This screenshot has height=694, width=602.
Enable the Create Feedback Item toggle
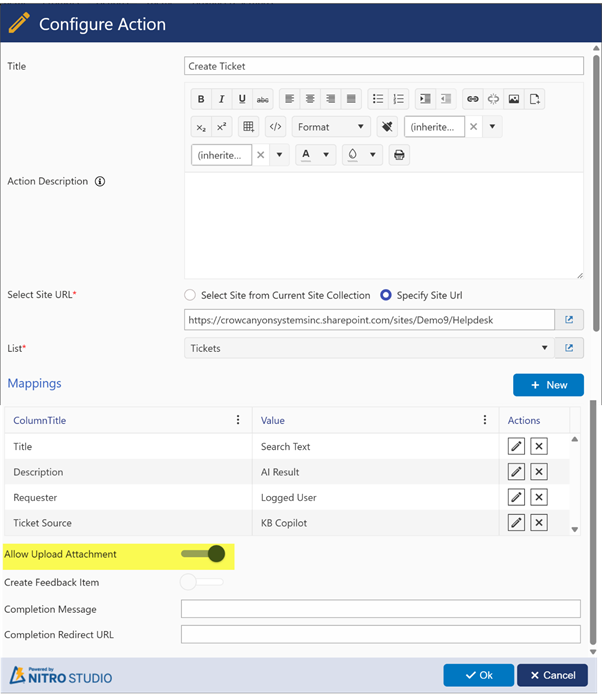202,582
